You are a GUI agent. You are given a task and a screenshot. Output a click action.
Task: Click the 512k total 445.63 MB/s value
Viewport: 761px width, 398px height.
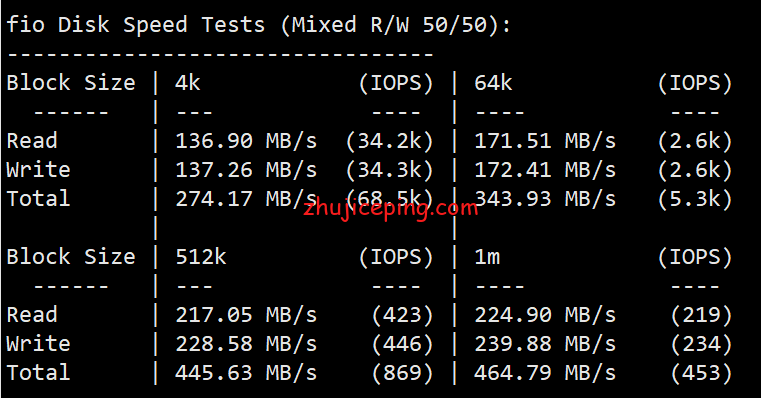click(x=246, y=373)
